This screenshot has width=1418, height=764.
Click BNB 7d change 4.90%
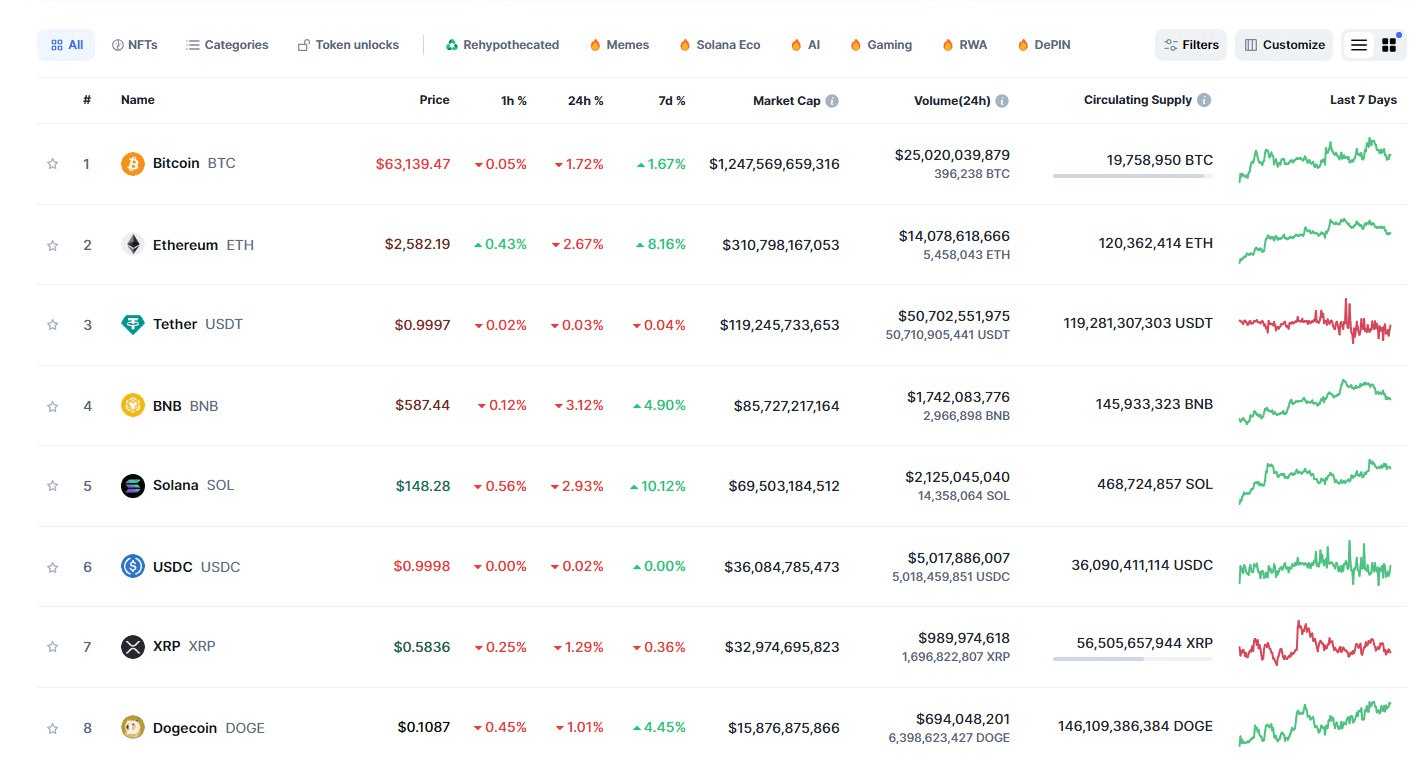660,405
